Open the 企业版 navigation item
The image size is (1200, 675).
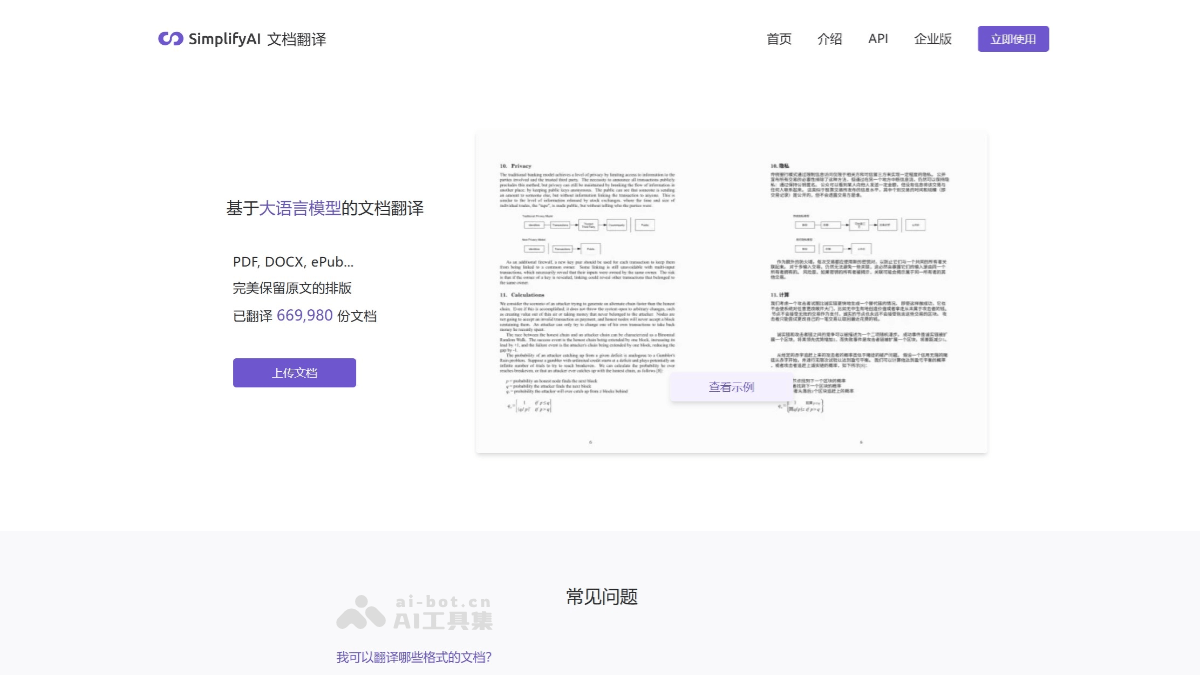933,39
